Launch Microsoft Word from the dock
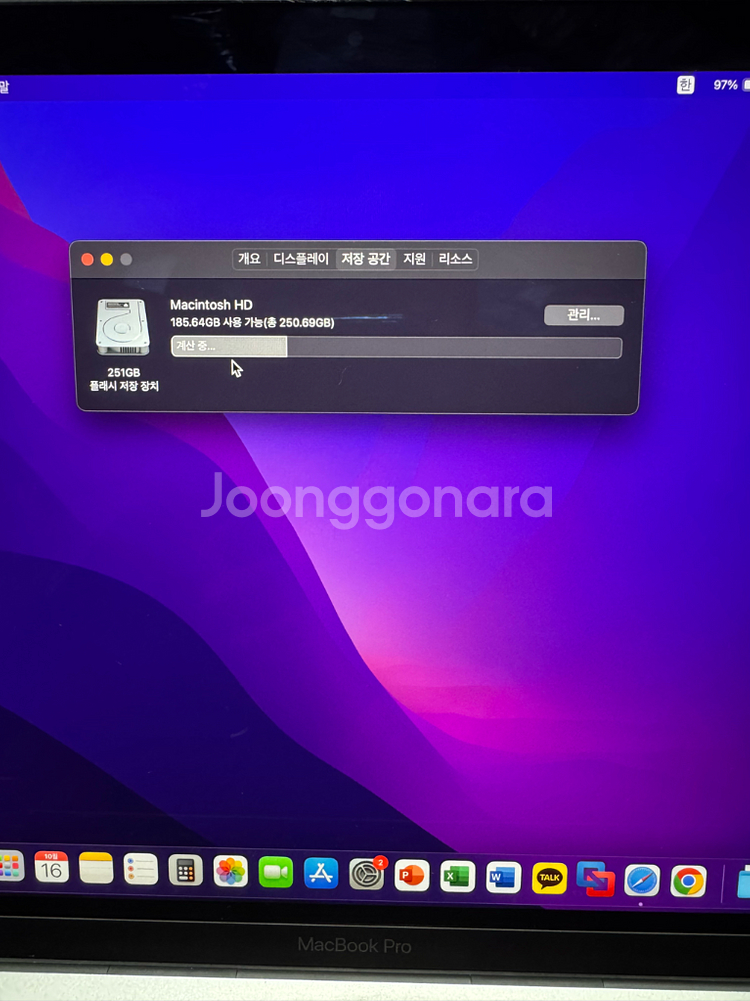 tap(504, 878)
